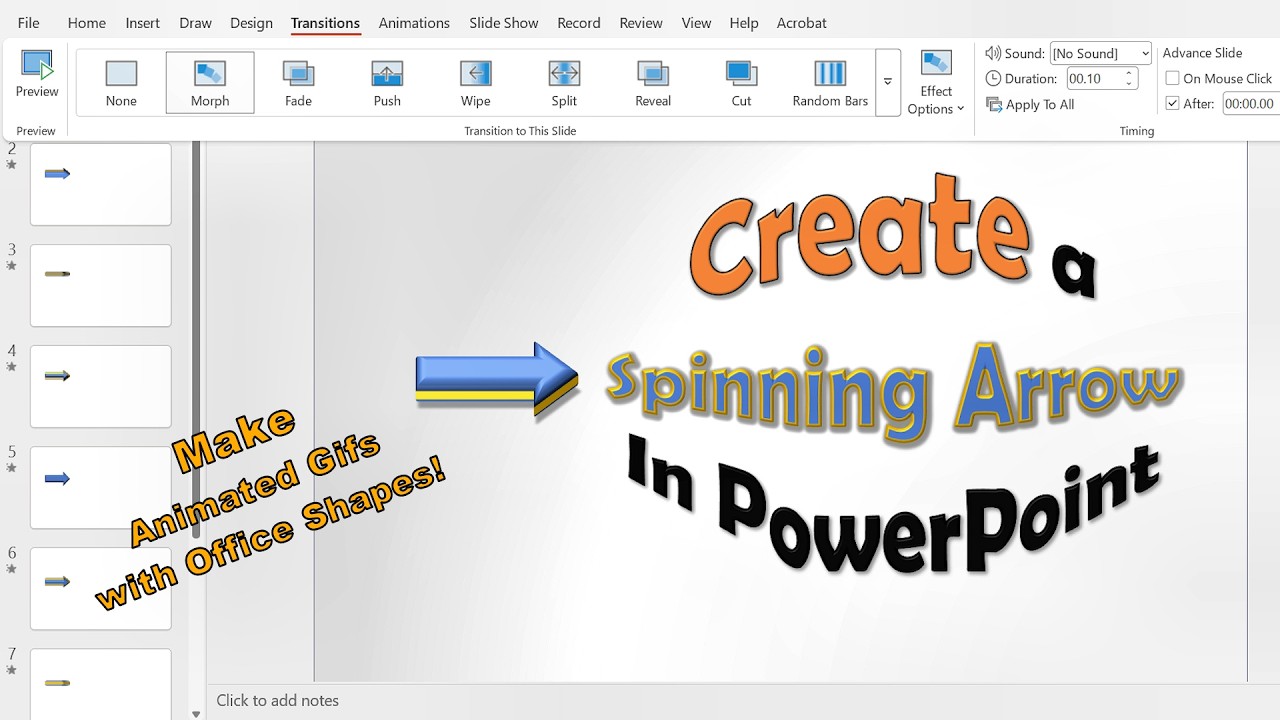The width and height of the screenshot is (1280, 720).
Task: Switch to the Help tab
Action: click(743, 22)
